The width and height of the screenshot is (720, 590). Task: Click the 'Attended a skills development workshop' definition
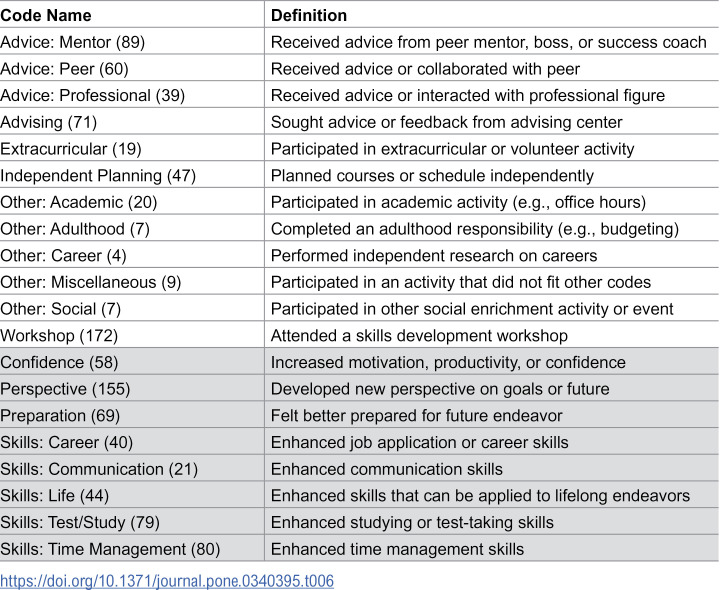419,335
